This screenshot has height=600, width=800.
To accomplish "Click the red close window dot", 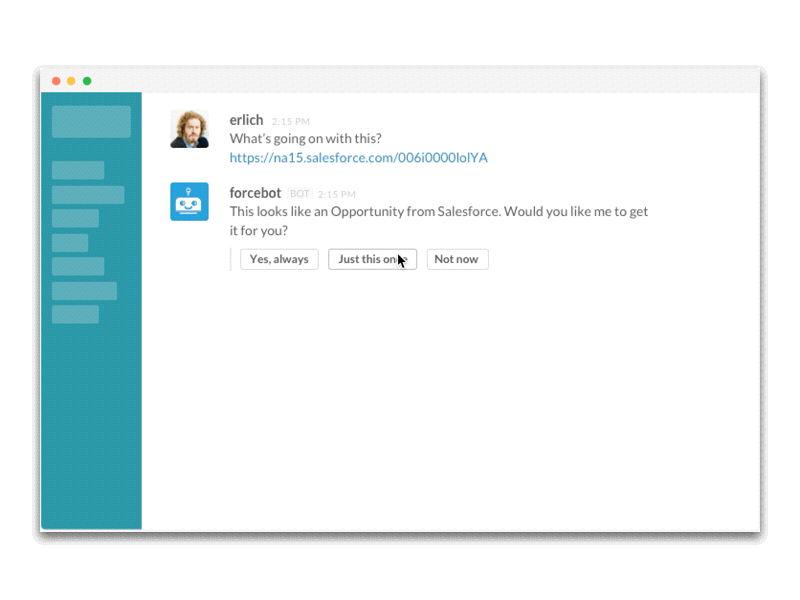I will click(x=57, y=81).
